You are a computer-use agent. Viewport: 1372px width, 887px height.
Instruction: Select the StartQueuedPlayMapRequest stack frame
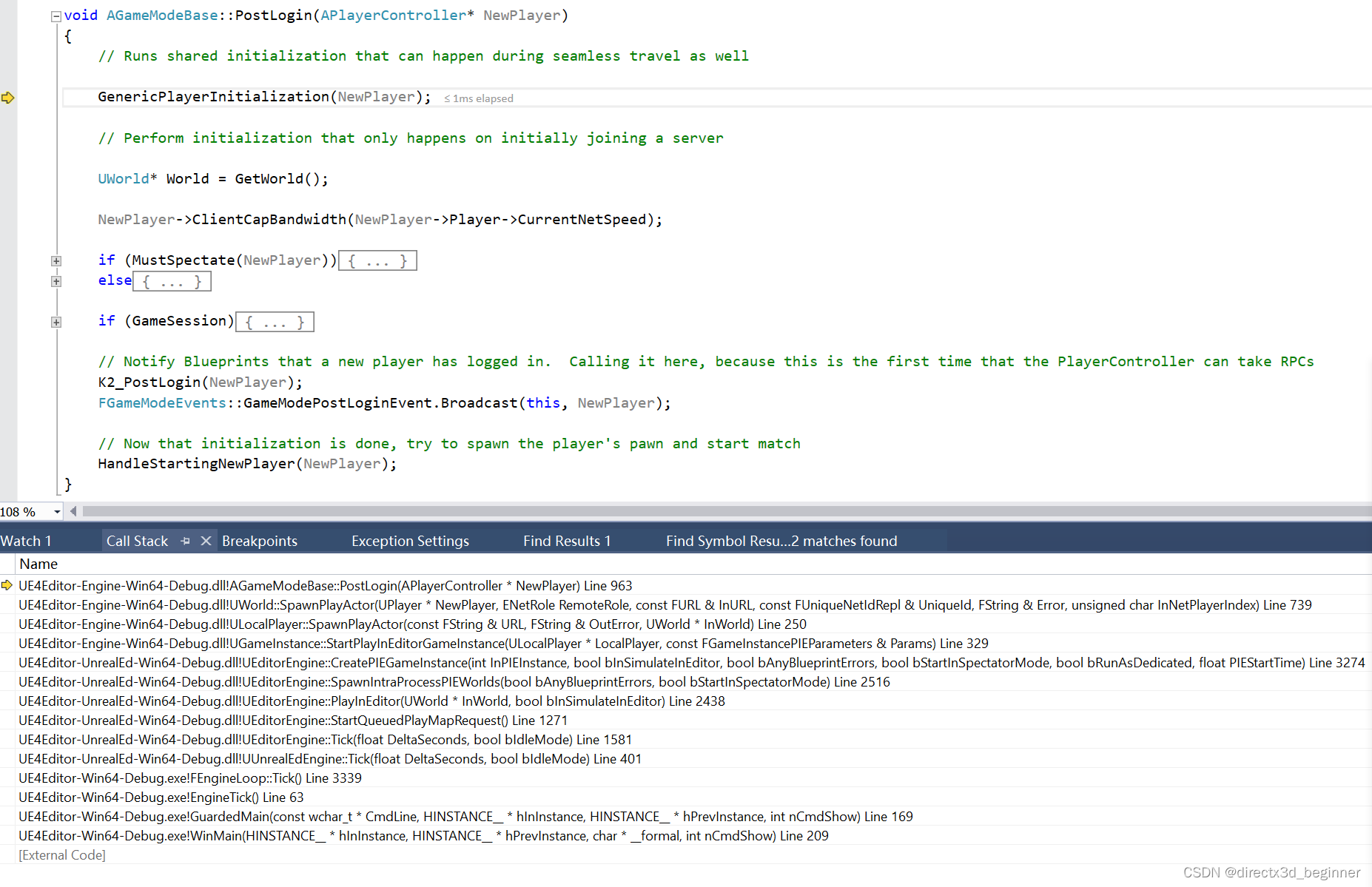pyautogui.click(x=293, y=720)
